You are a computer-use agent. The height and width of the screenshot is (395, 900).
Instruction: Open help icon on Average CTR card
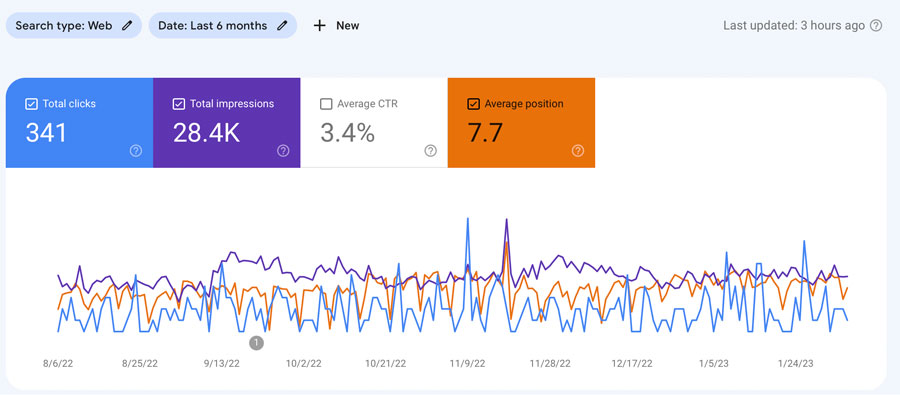(430, 151)
